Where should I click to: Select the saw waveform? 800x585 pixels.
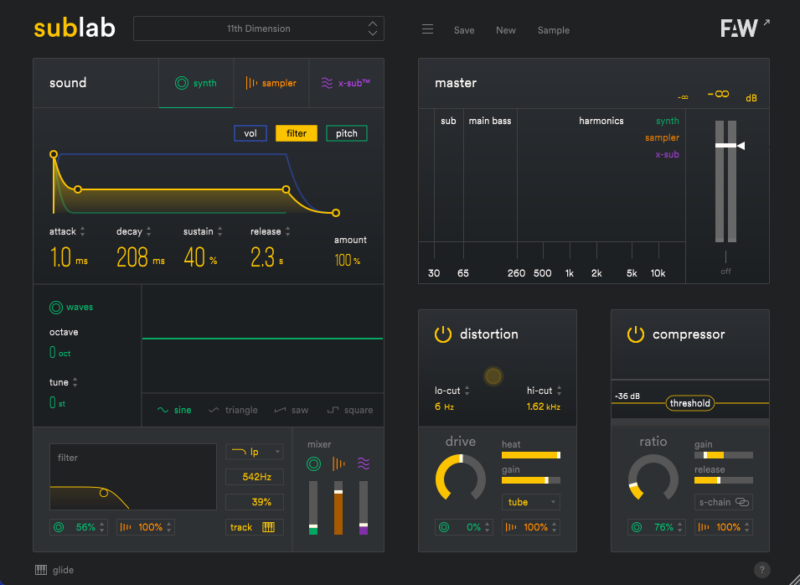point(292,410)
